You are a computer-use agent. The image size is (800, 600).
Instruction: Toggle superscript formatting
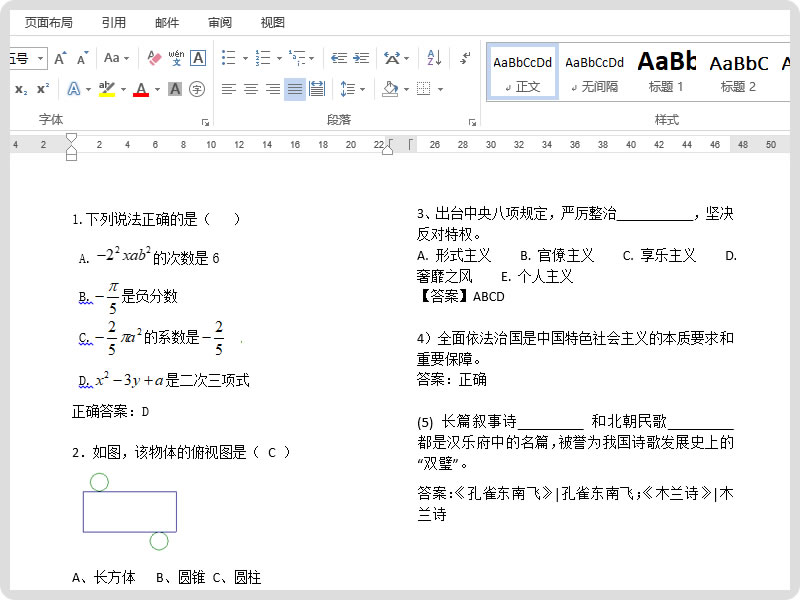click(43, 88)
